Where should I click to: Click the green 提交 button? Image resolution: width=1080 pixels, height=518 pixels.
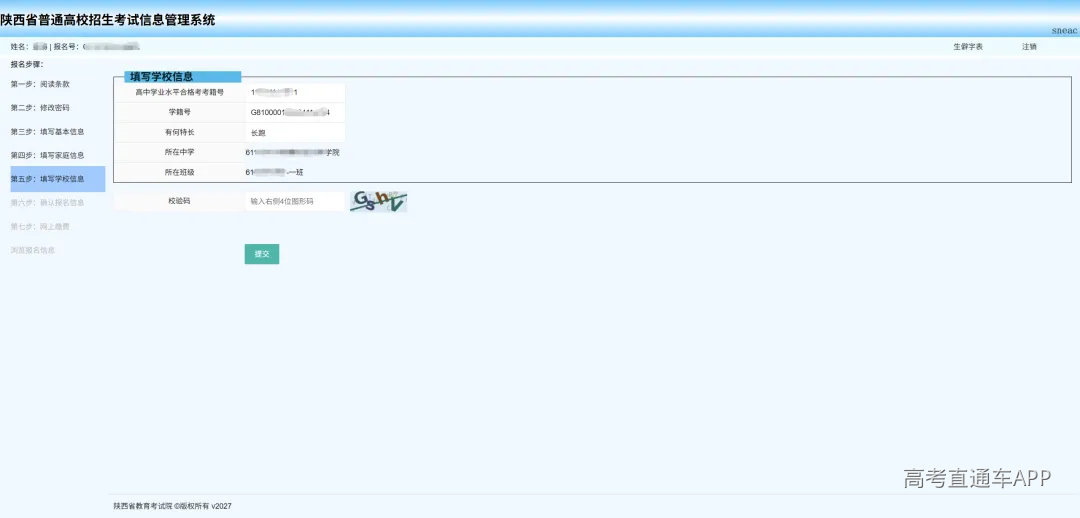(262, 254)
